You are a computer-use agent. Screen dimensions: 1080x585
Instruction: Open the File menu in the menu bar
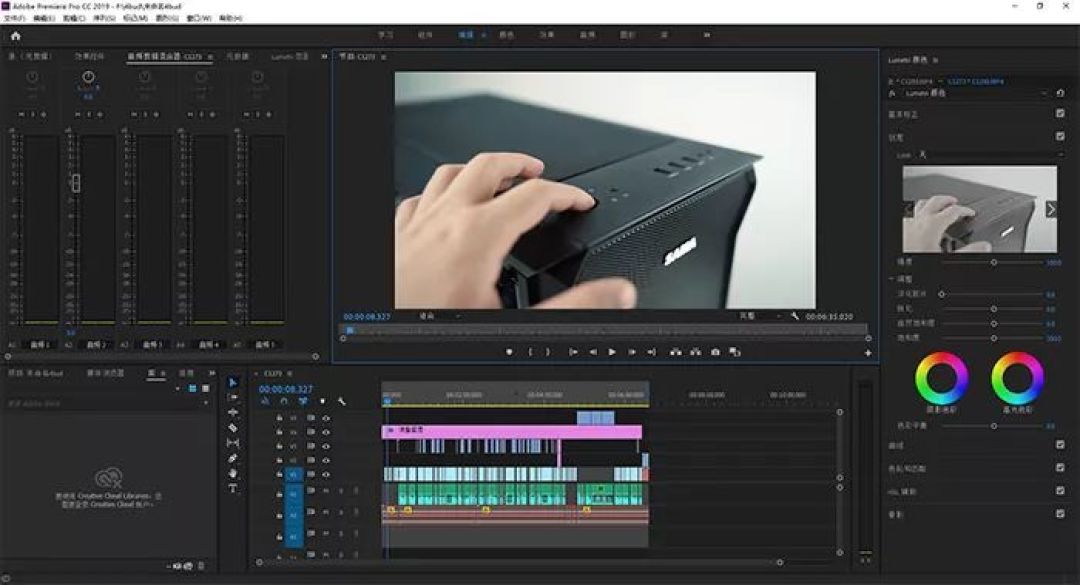[15, 18]
